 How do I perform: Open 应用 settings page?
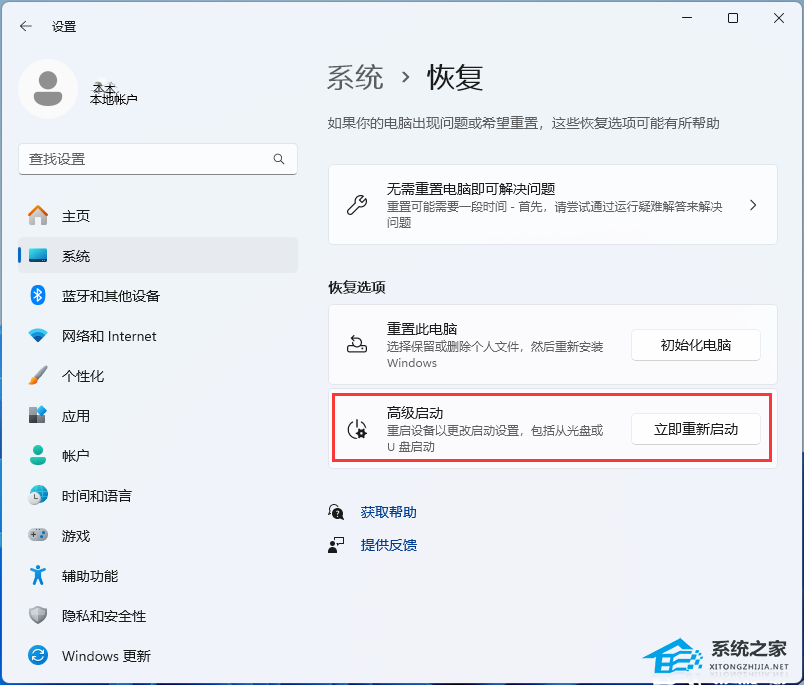(x=158, y=415)
